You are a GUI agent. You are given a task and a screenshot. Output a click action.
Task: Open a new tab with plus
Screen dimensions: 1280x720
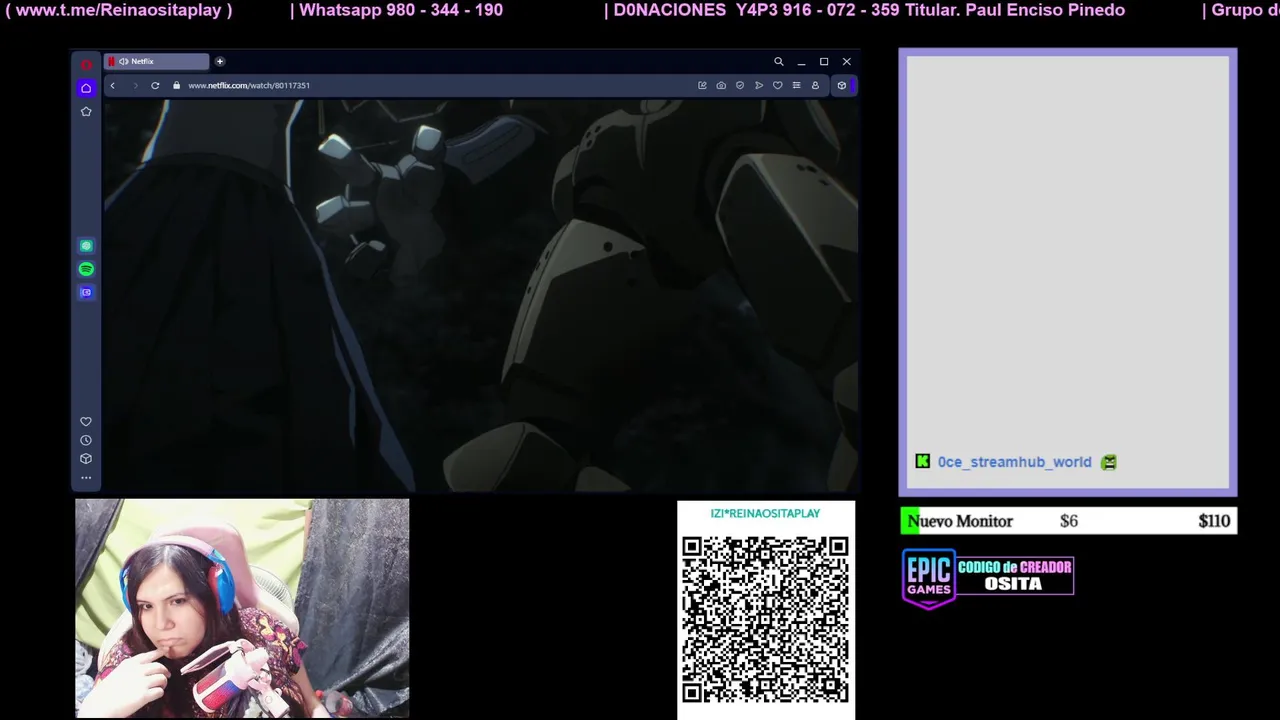click(x=220, y=61)
